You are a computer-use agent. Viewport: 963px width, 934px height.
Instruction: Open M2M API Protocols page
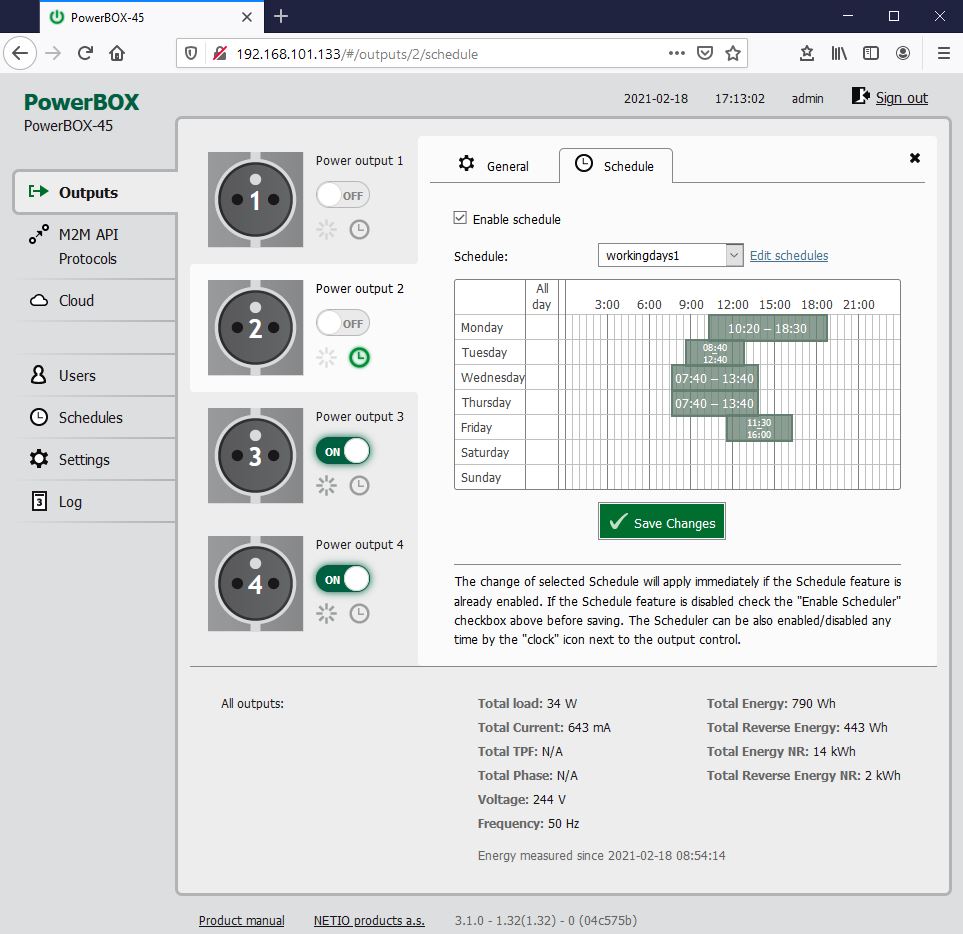click(x=95, y=246)
